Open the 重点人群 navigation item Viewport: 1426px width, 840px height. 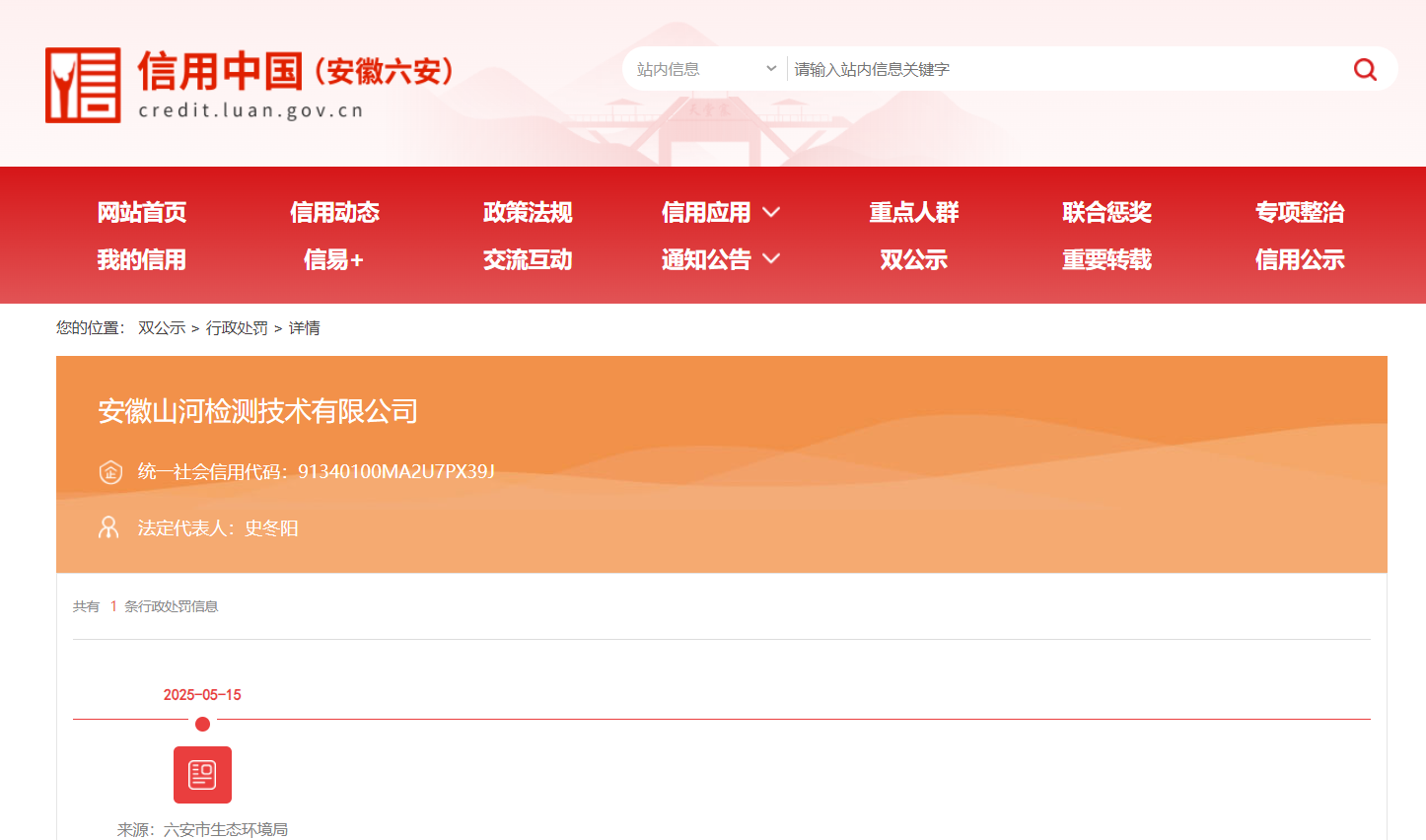point(914,212)
